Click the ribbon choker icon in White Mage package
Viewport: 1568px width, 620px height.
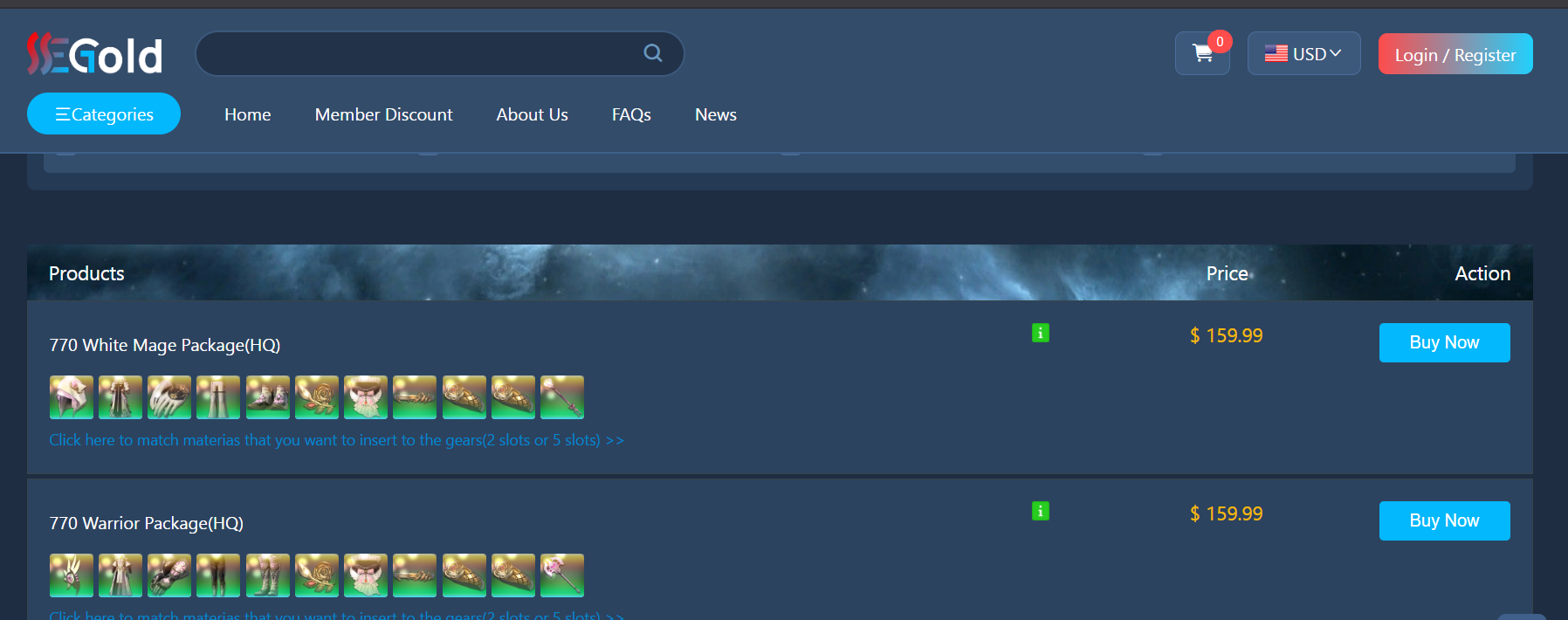366,397
